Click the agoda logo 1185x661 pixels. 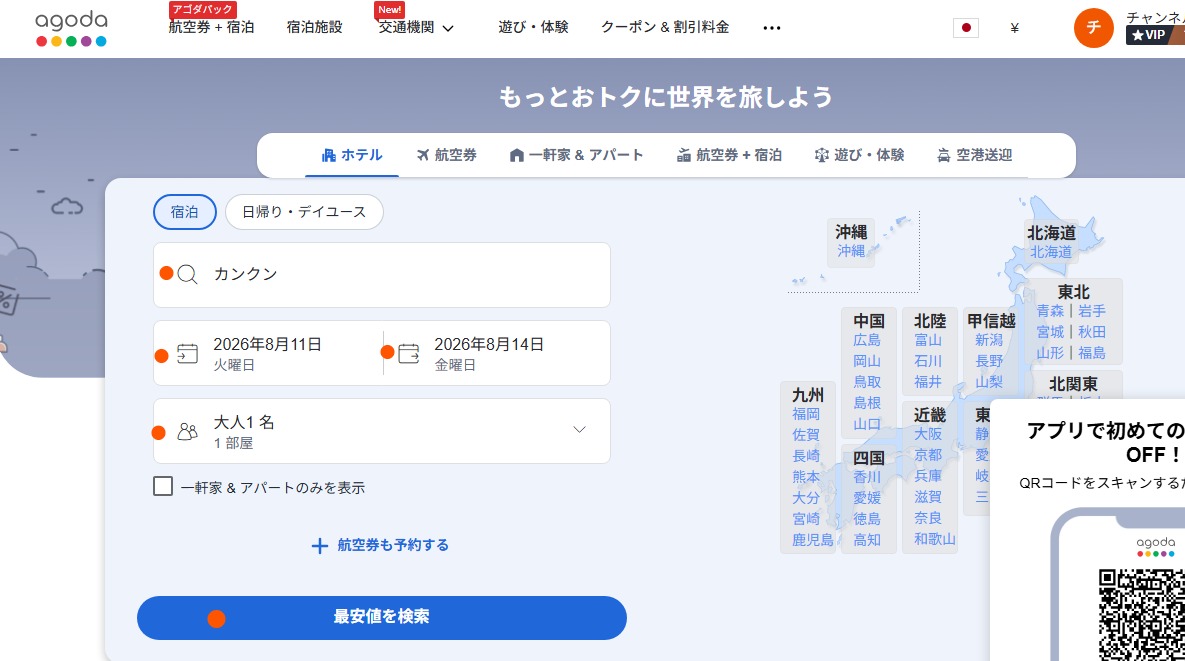[71, 28]
